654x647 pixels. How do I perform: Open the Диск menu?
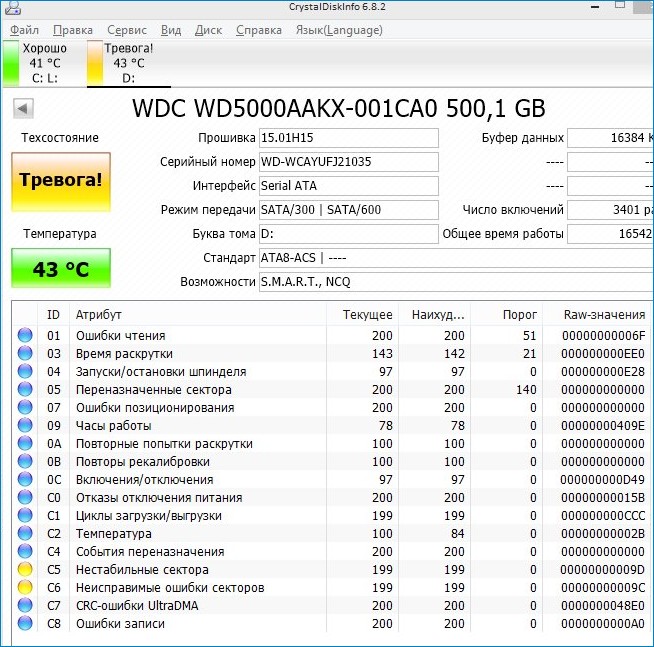coord(208,30)
